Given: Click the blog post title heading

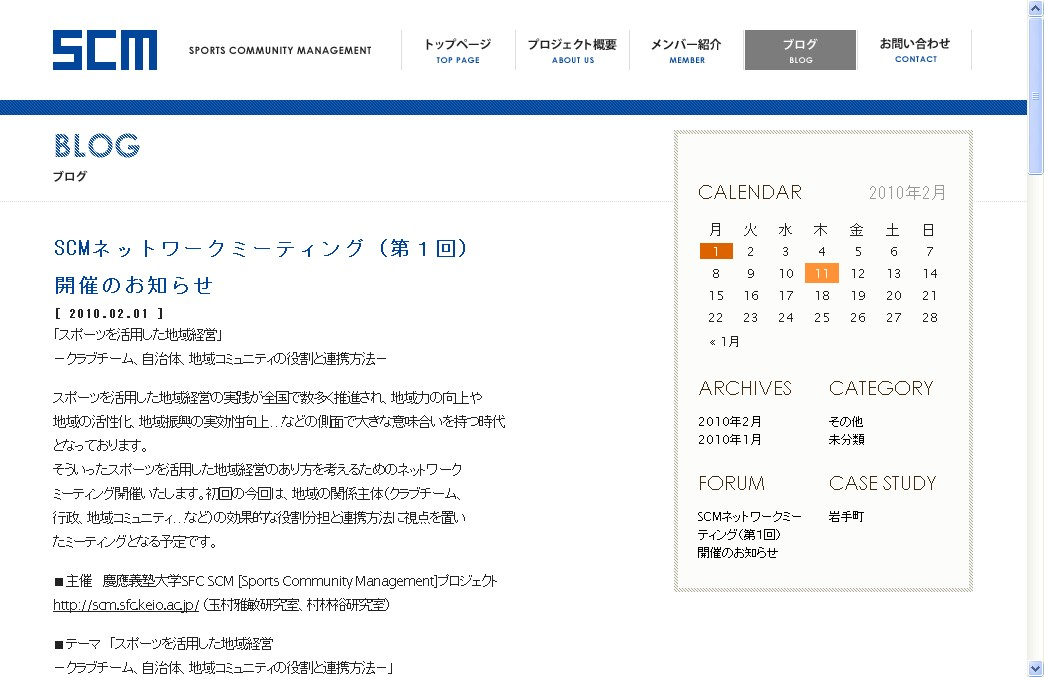Looking at the screenshot, I should coord(260,248).
